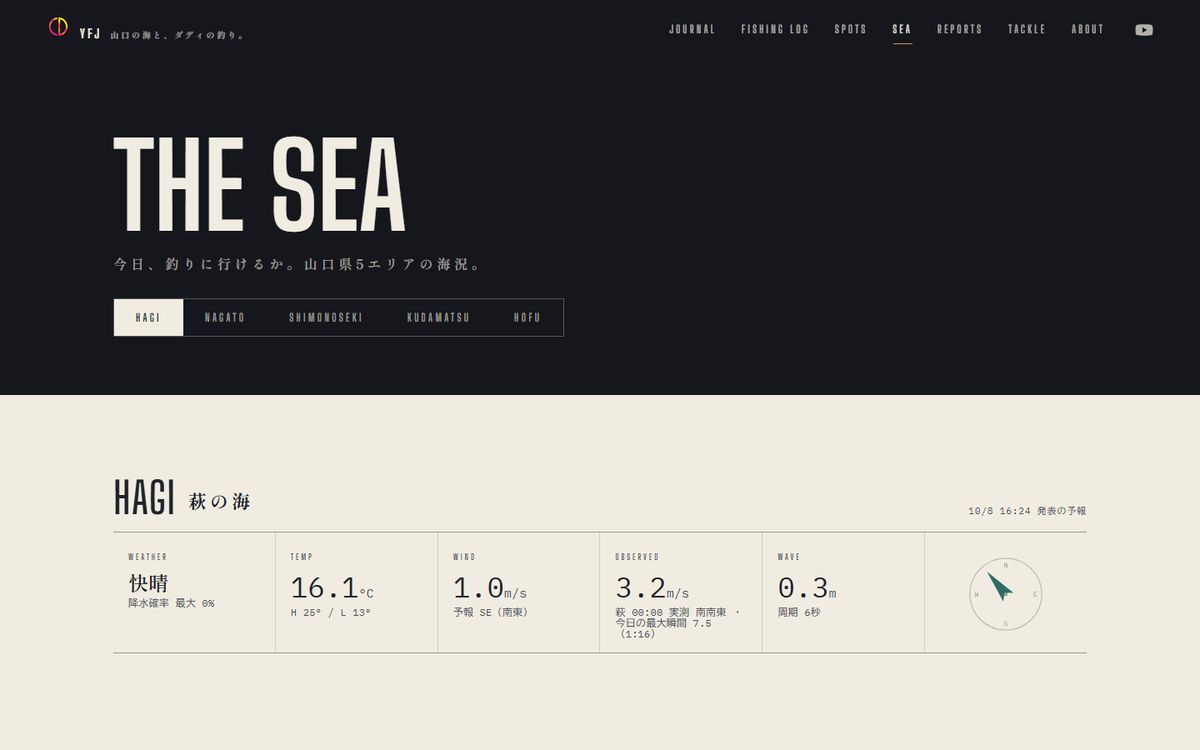Open the YouTube icon link
The image size is (1200, 750).
[1144, 30]
